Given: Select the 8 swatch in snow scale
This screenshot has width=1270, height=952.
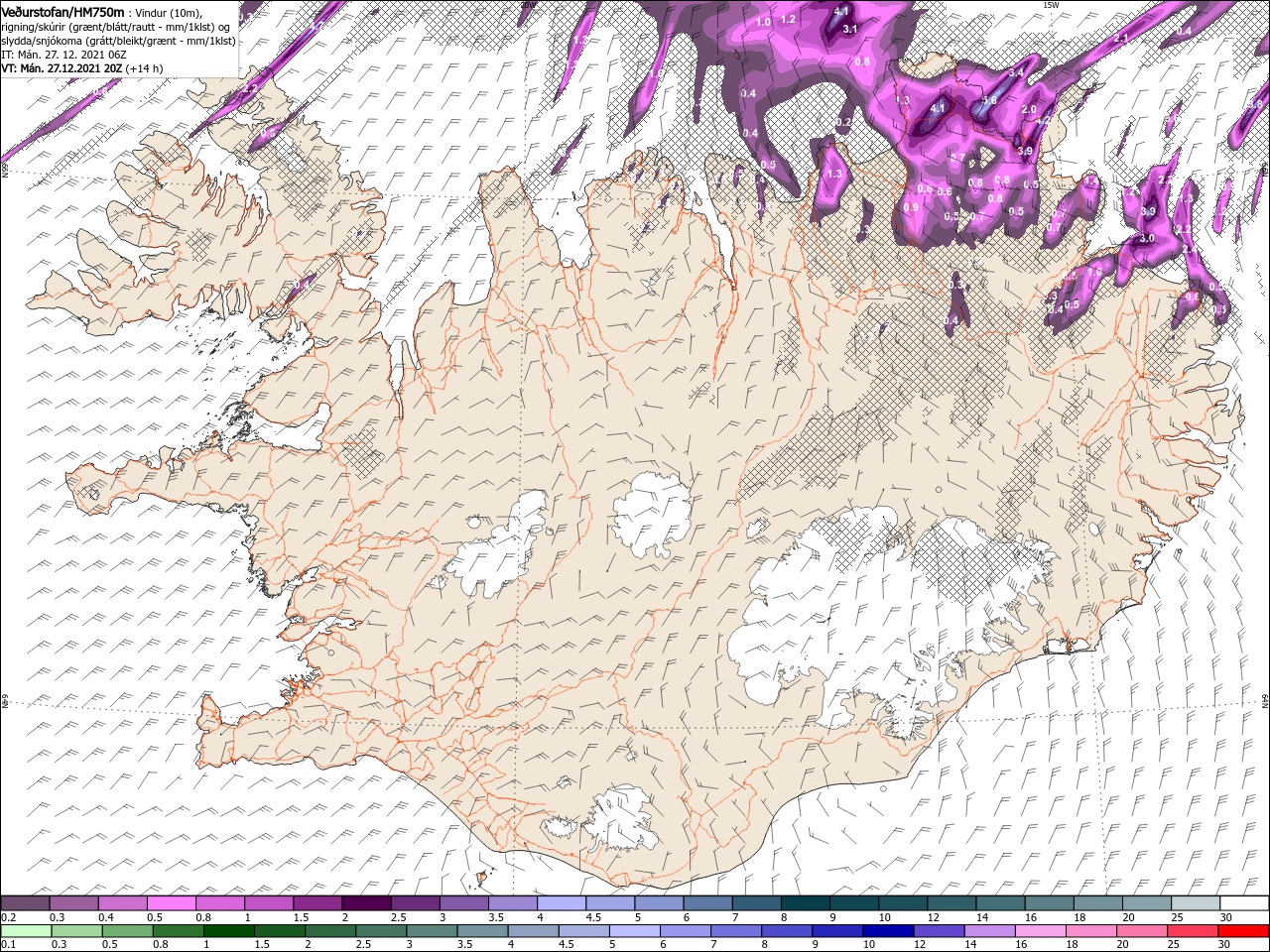Looking at the screenshot, I should click(x=806, y=902).
